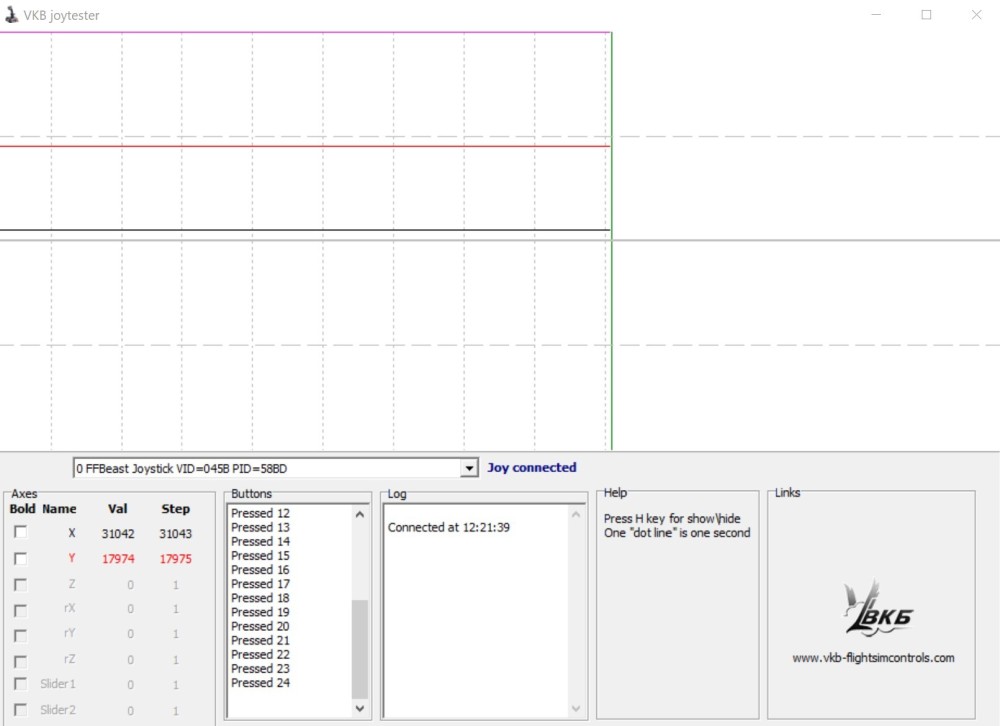1000x726 pixels.
Task: Click the X axis name label
Action: [71, 533]
